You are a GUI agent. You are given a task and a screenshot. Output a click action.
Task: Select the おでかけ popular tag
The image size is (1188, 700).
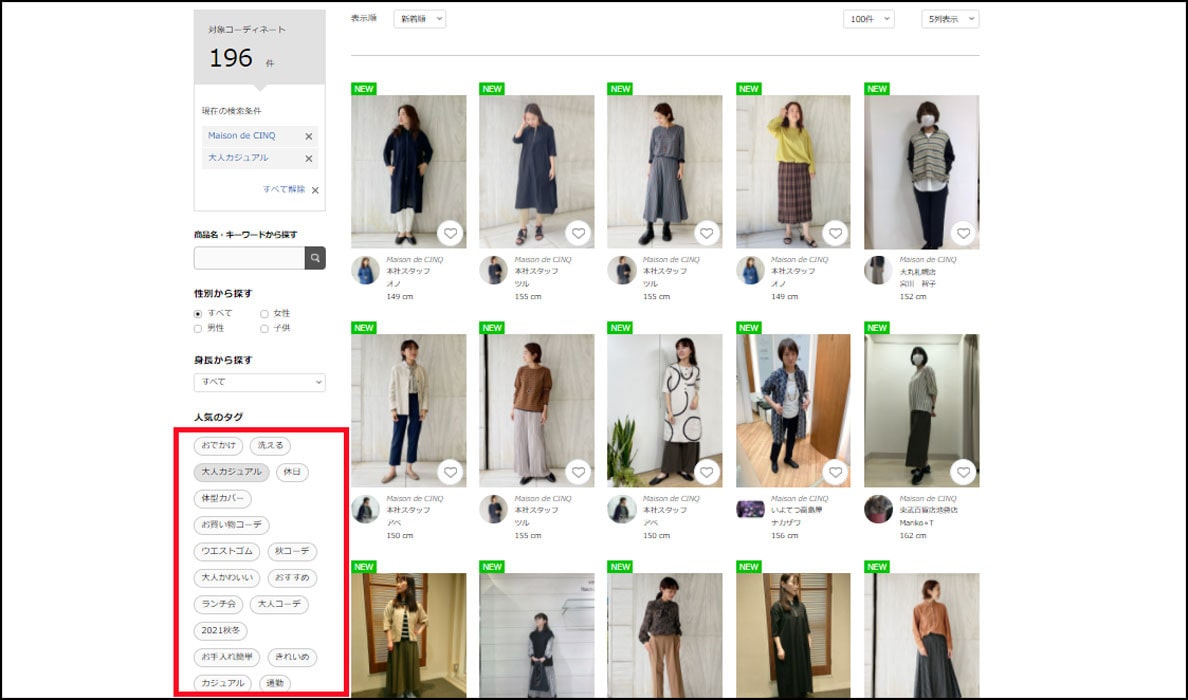tap(218, 446)
